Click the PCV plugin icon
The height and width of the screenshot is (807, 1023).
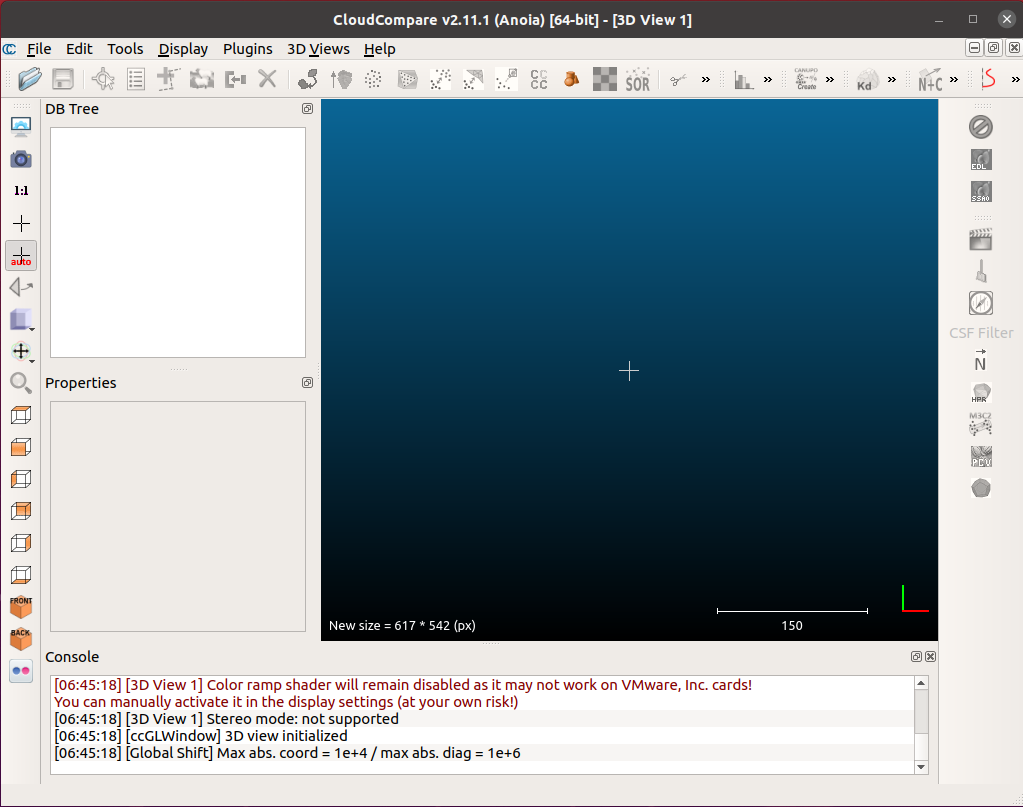(x=981, y=456)
